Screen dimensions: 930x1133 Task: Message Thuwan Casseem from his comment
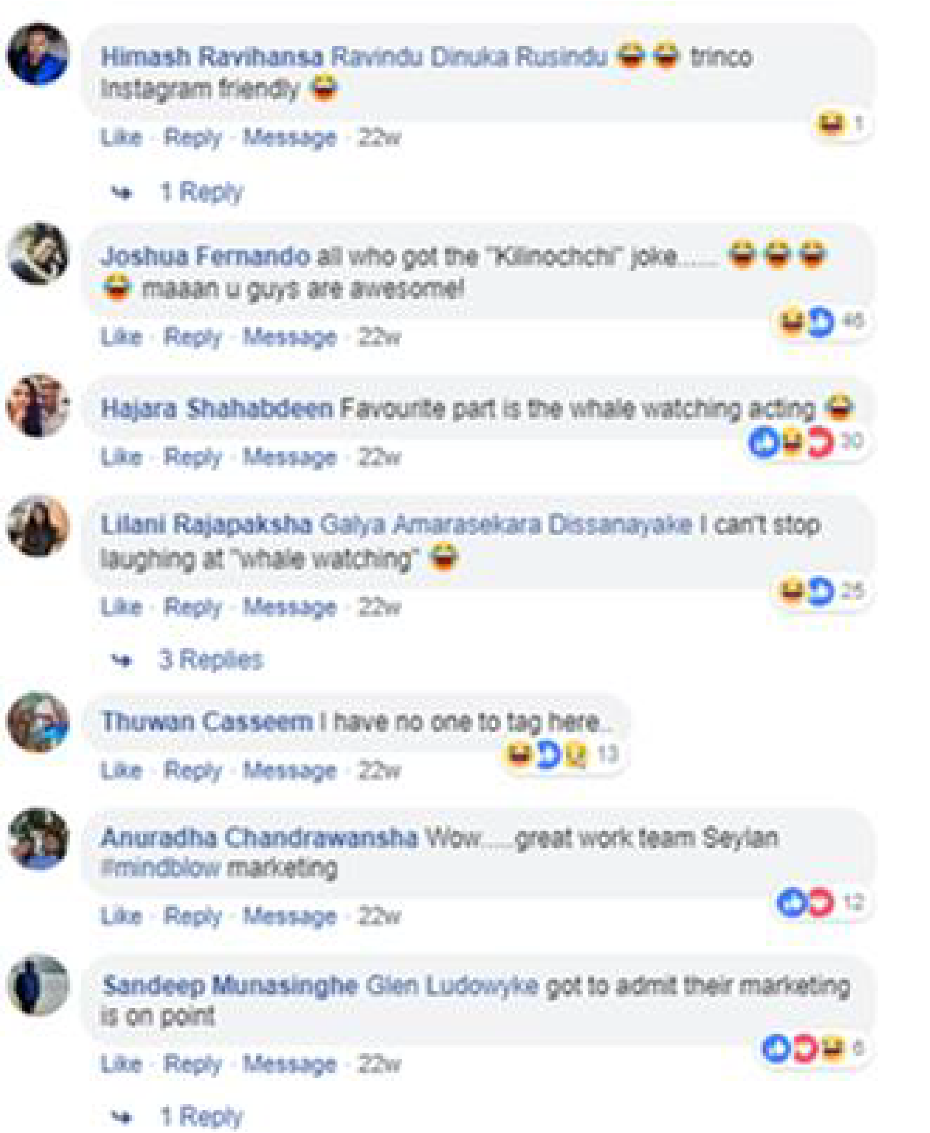tap(289, 771)
